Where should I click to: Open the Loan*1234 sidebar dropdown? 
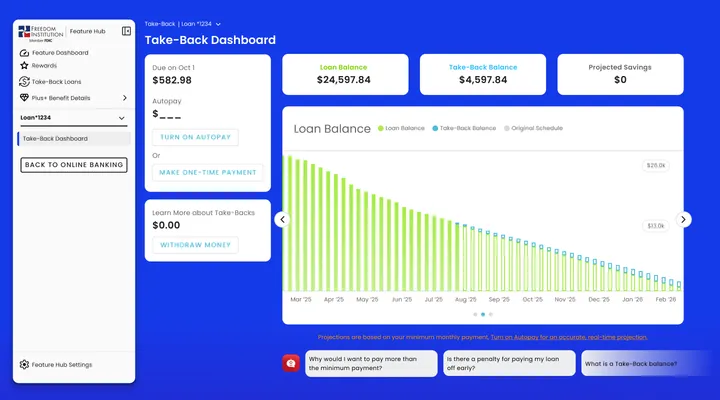click(x=73, y=118)
